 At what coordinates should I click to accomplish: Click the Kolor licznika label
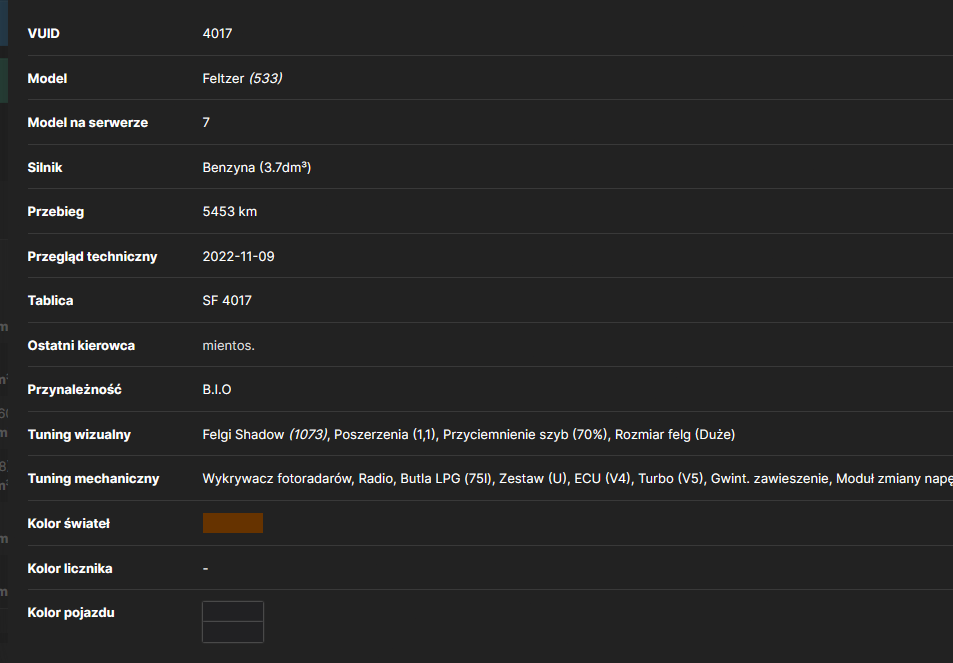[x=69, y=569]
